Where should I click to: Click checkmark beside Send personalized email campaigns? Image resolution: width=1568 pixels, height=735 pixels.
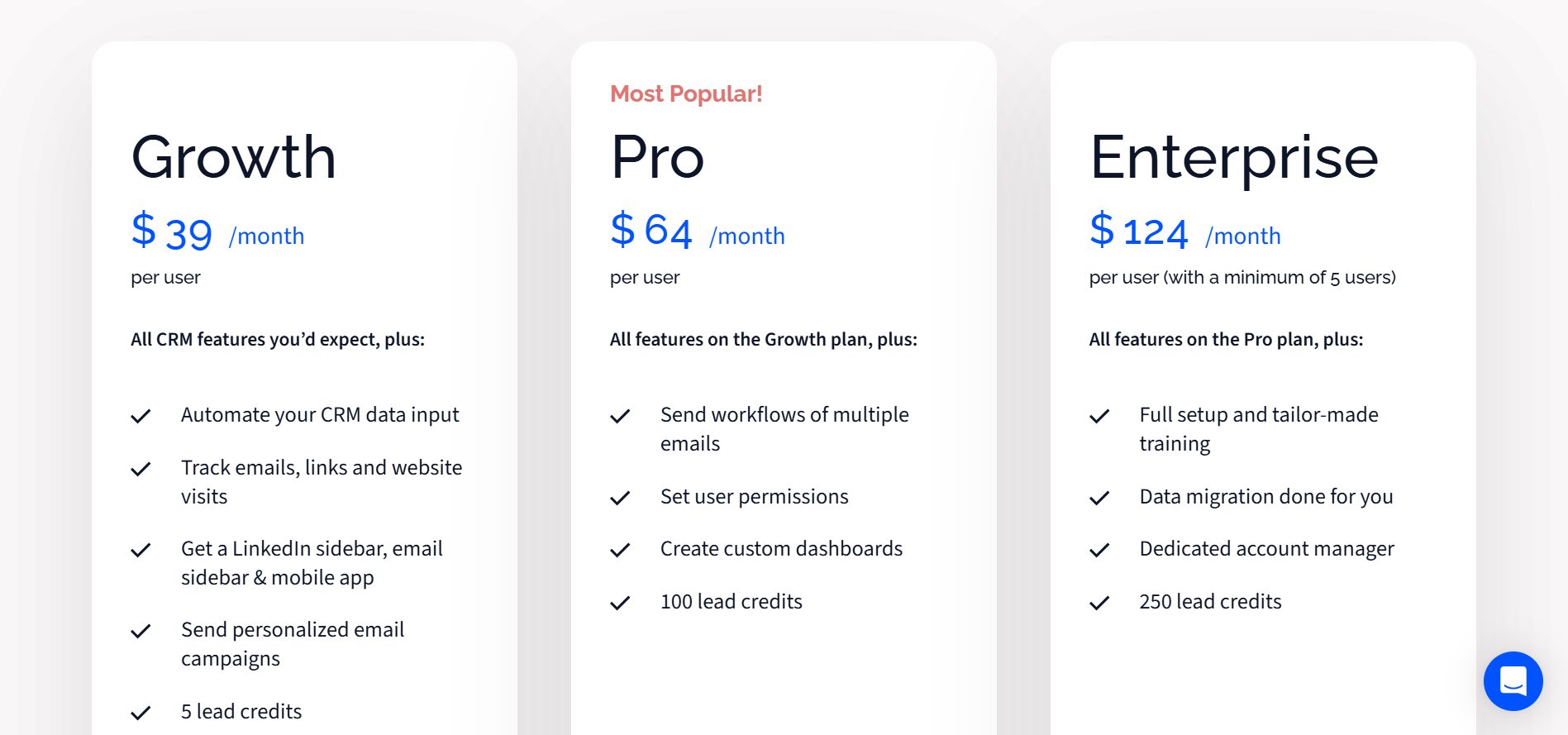(x=141, y=631)
